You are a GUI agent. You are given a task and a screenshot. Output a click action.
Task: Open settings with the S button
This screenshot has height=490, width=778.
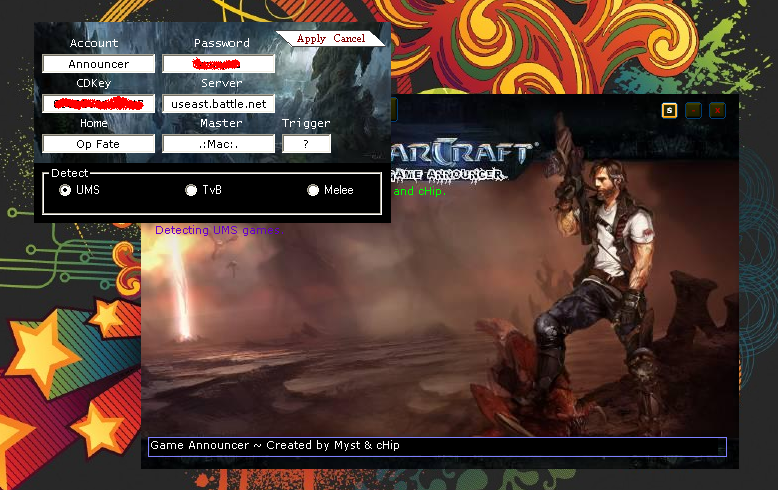coord(669,110)
